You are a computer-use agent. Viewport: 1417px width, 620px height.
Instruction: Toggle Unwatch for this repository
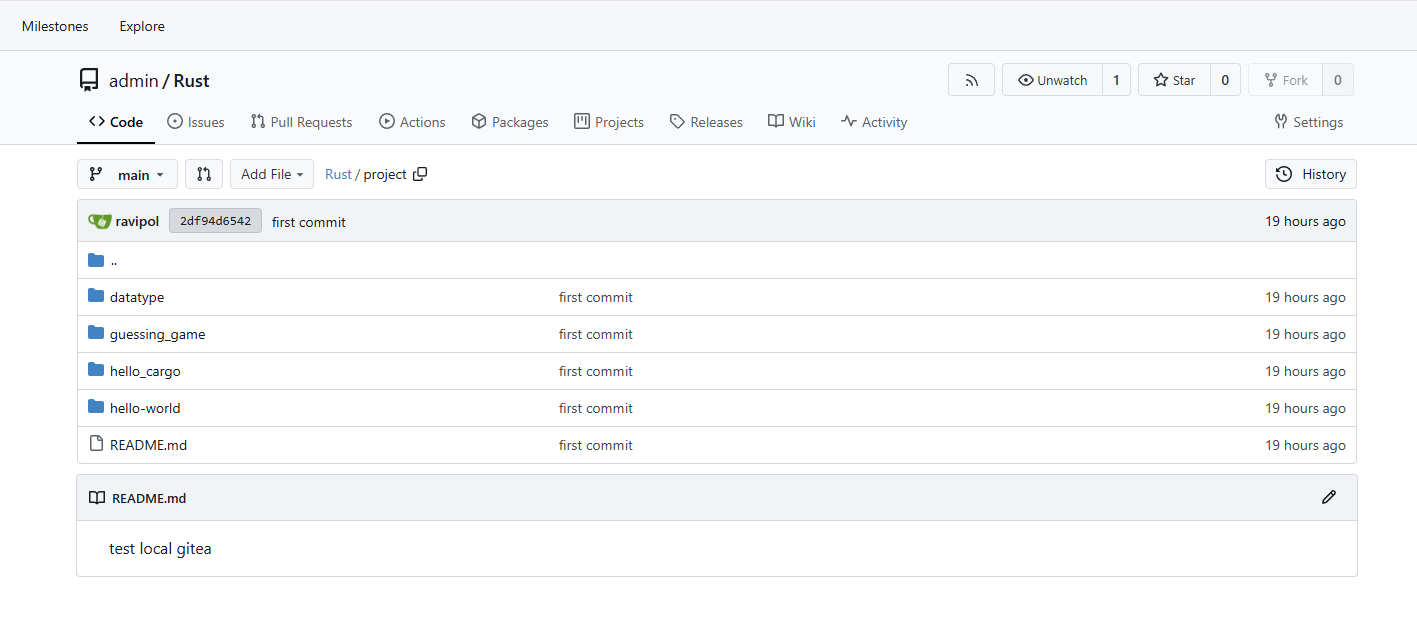(x=1052, y=80)
